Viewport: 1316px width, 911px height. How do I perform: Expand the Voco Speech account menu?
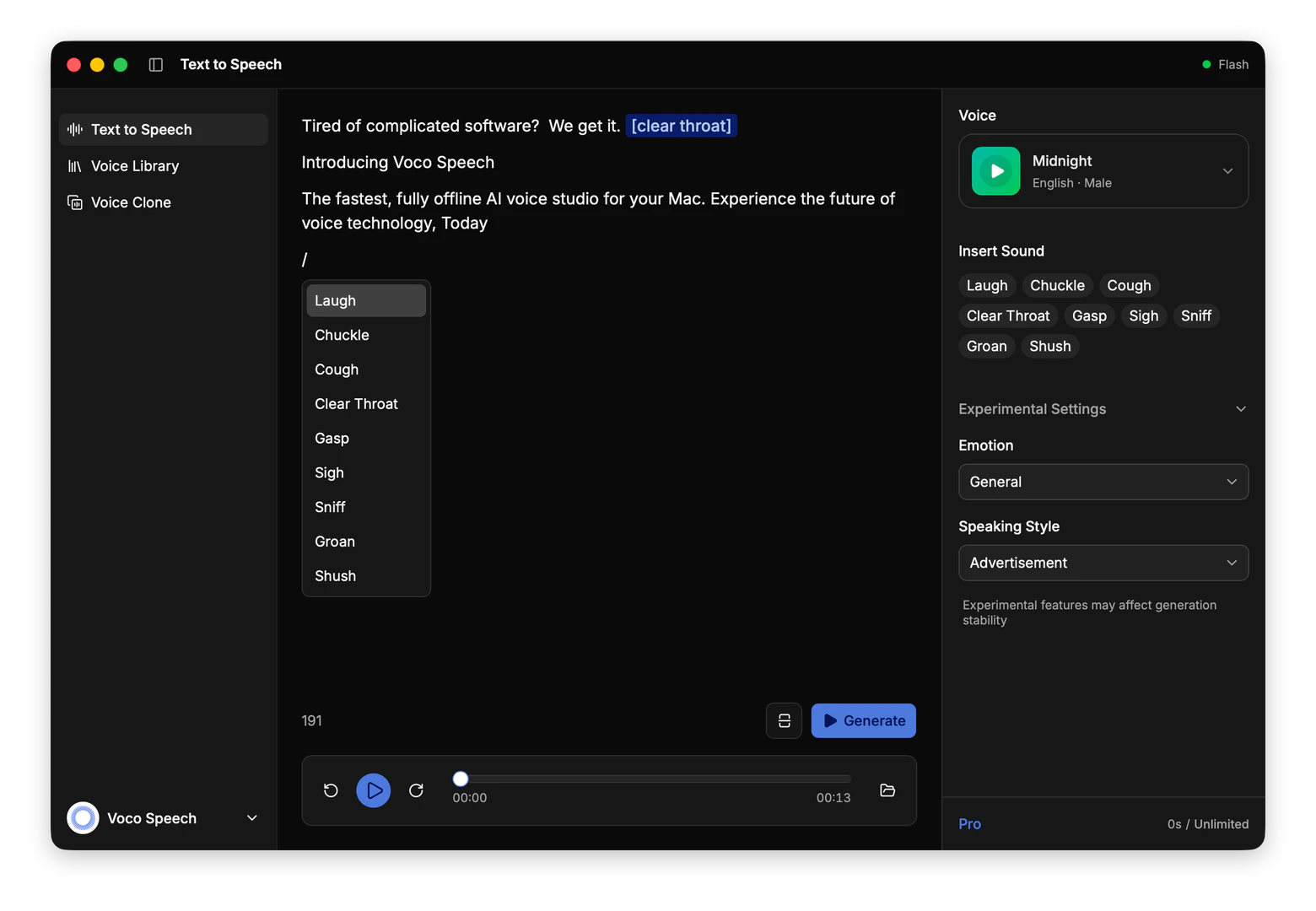(251, 817)
